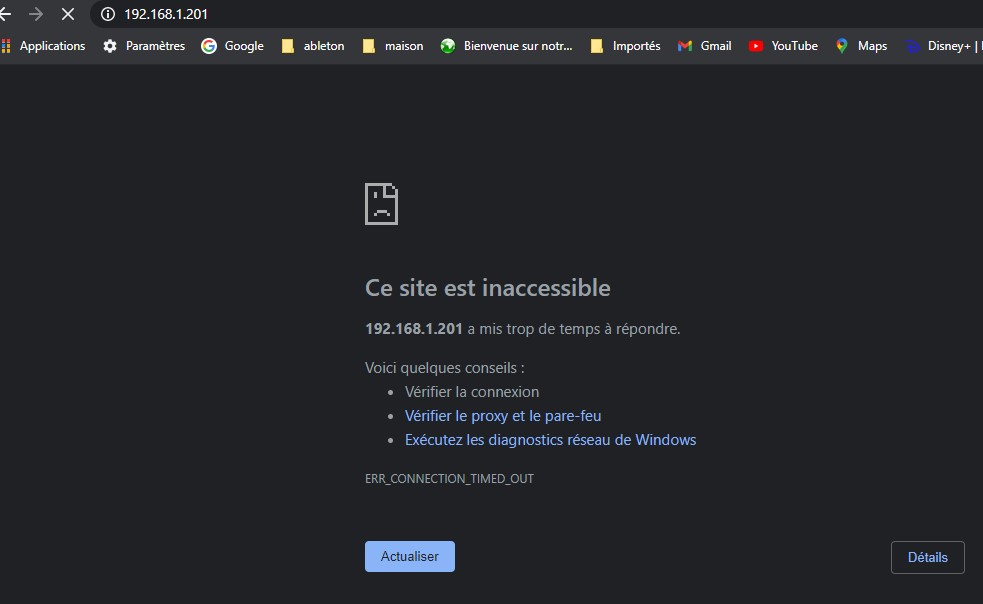Stop loading the page with X
Image resolution: width=983 pixels, height=604 pixels.
click(68, 14)
